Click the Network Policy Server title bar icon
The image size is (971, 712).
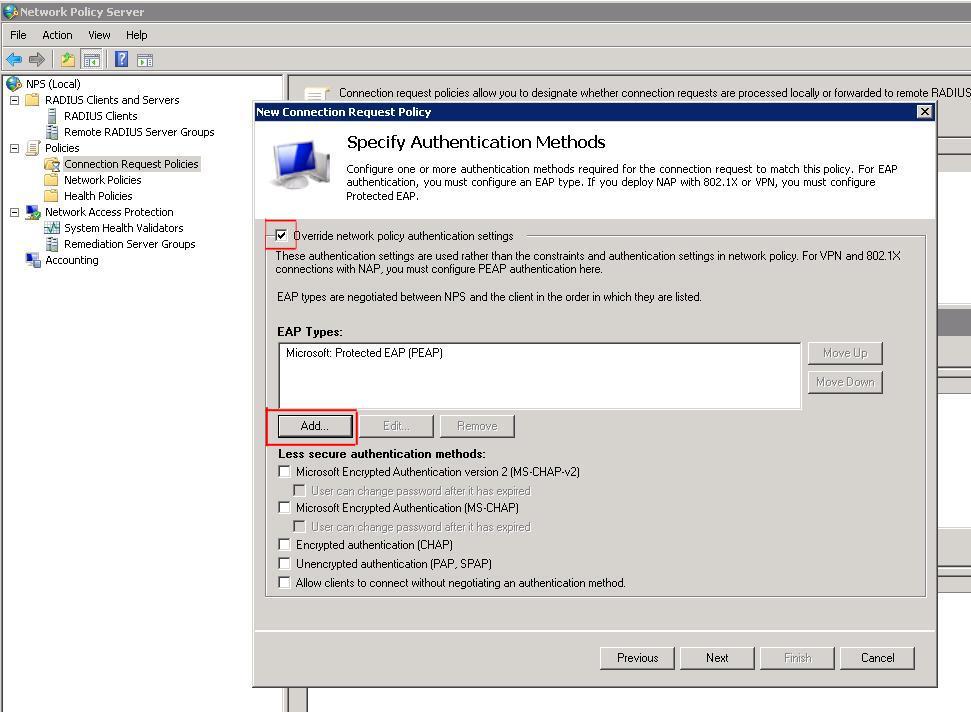[x=10, y=11]
